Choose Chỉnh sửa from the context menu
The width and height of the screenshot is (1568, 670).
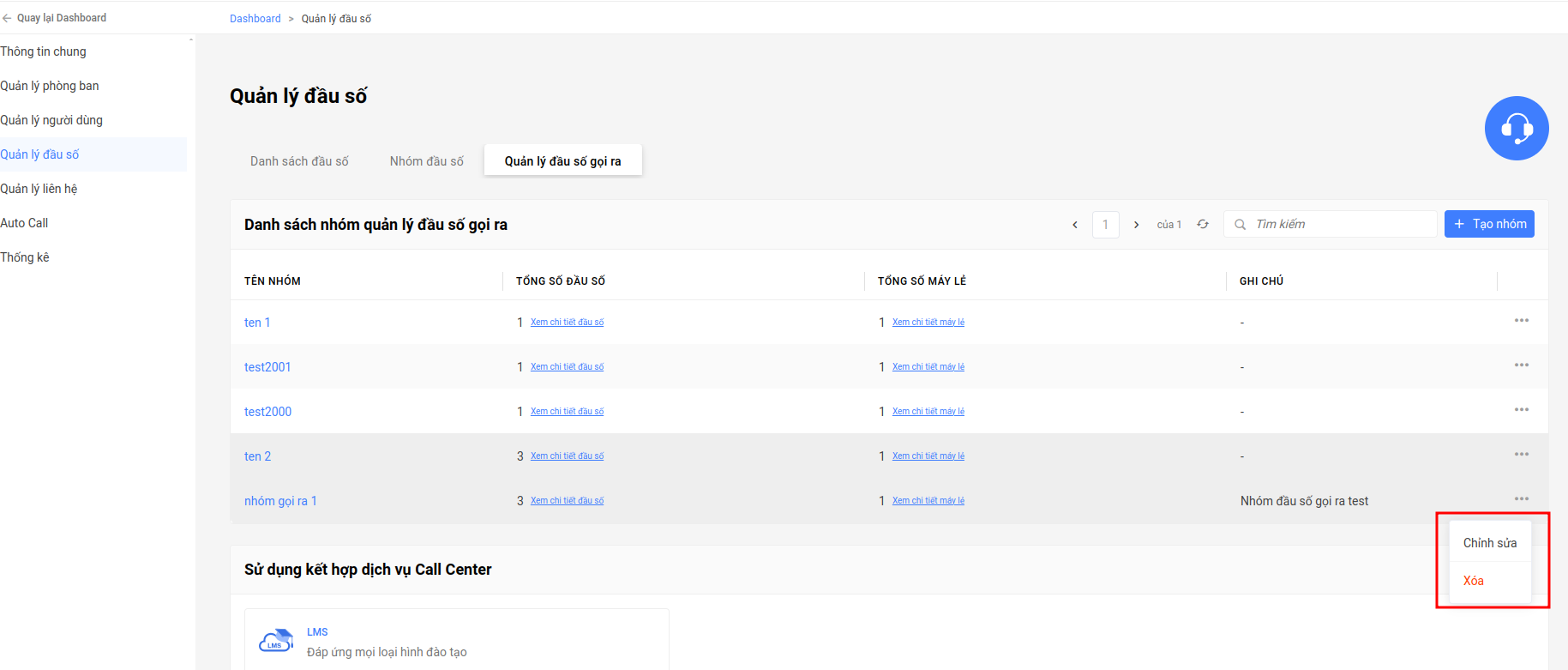point(1490,543)
